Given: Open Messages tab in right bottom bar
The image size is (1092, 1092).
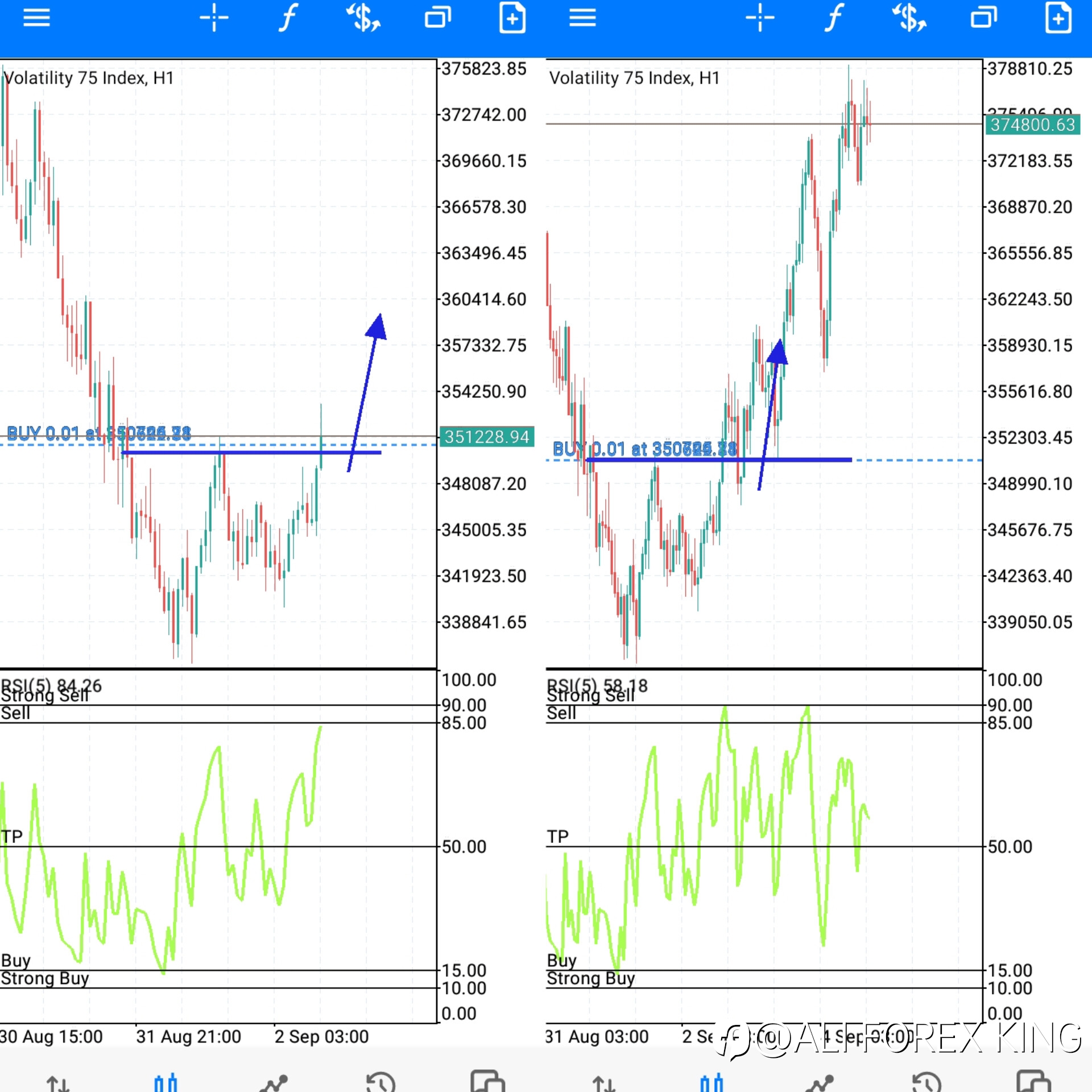Looking at the screenshot, I should (x=1033, y=1081).
